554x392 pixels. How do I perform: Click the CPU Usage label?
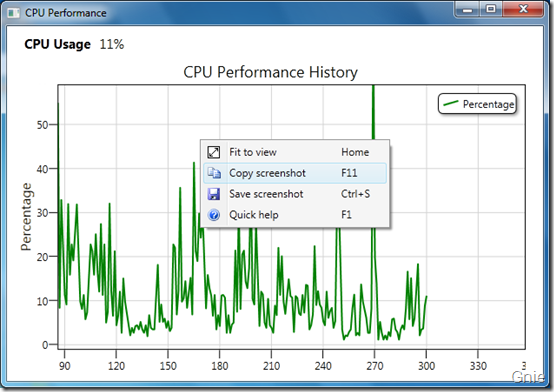click(57, 45)
